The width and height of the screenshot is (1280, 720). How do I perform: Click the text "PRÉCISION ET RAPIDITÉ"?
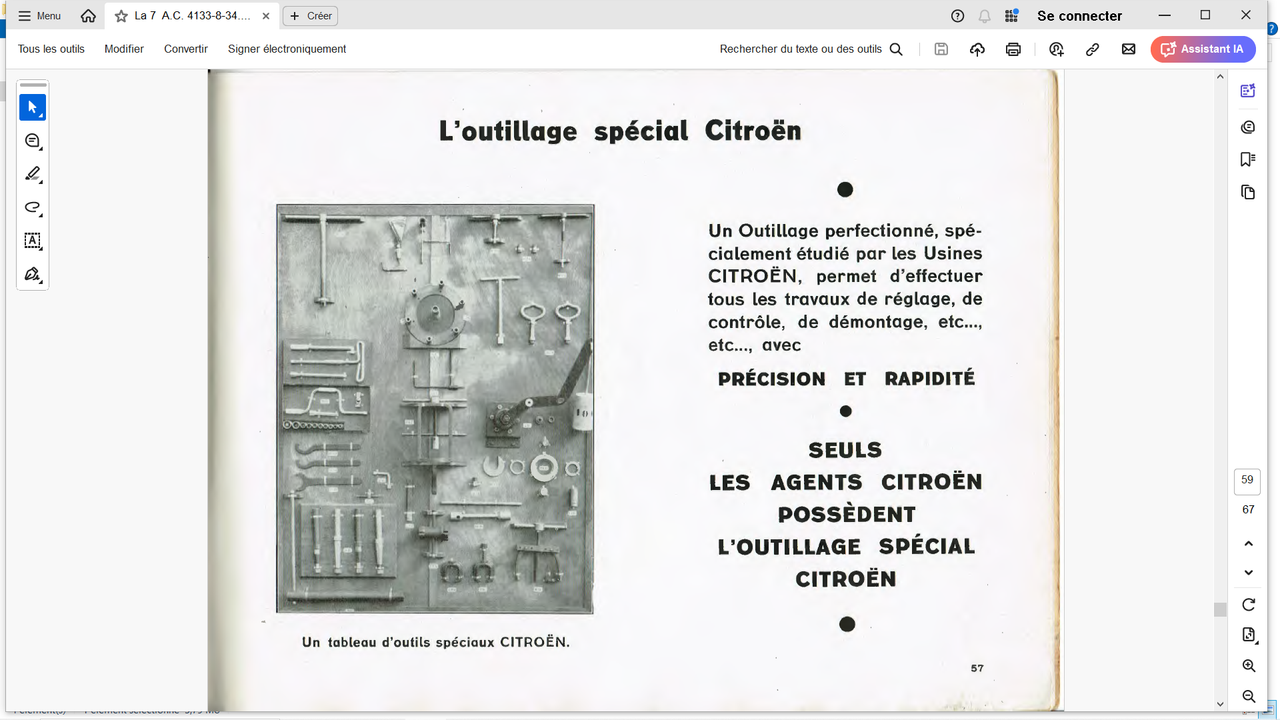tap(846, 379)
